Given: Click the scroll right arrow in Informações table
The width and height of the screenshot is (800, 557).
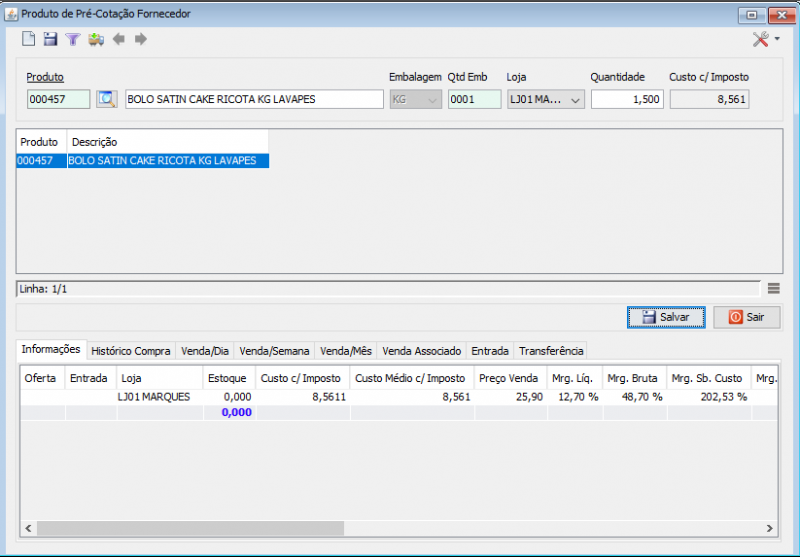Looking at the screenshot, I should point(770,528).
